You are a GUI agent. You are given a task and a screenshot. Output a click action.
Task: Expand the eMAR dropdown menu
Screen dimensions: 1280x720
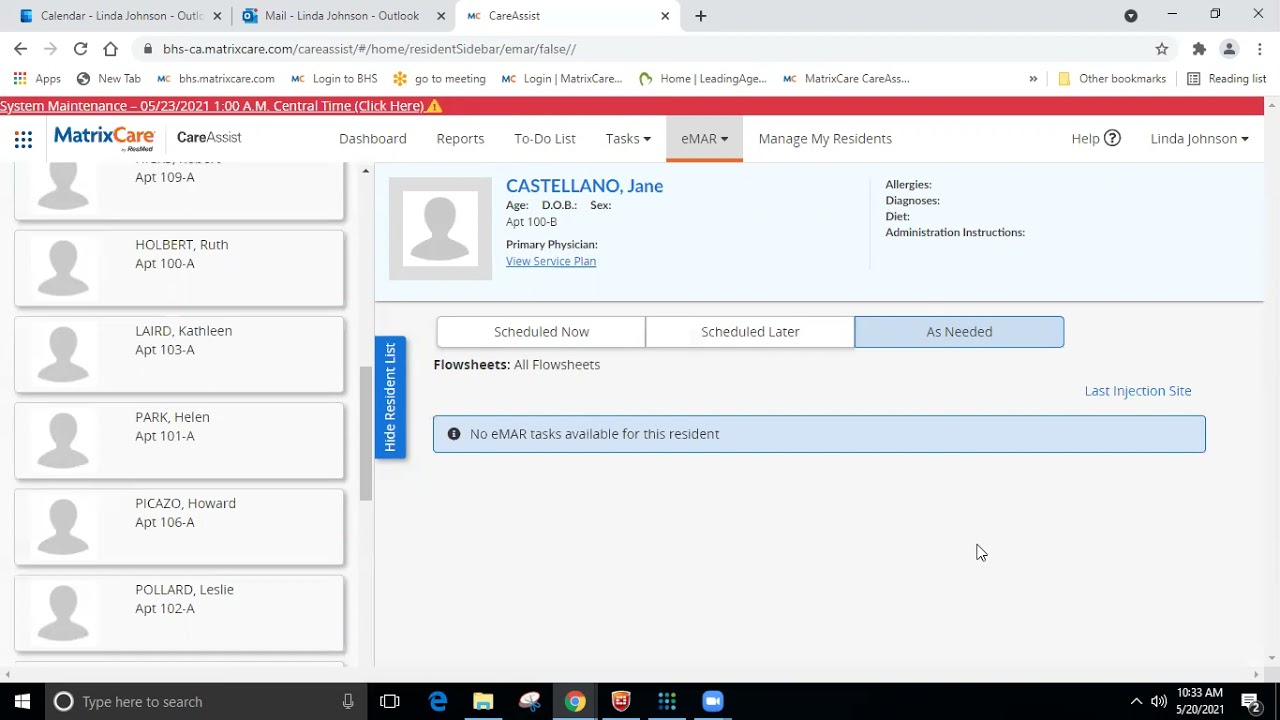[704, 138]
